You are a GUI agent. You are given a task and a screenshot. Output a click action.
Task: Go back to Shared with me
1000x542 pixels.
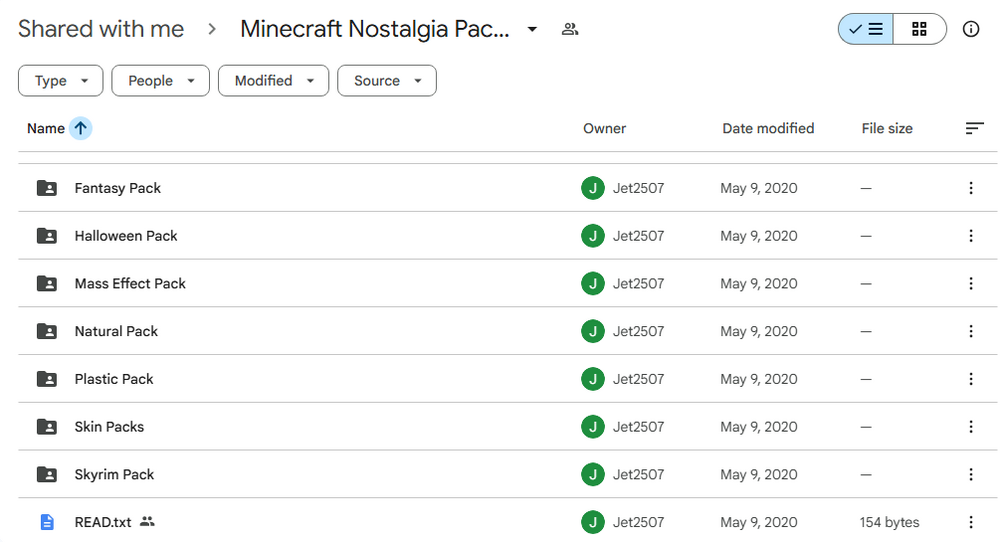pos(101,29)
